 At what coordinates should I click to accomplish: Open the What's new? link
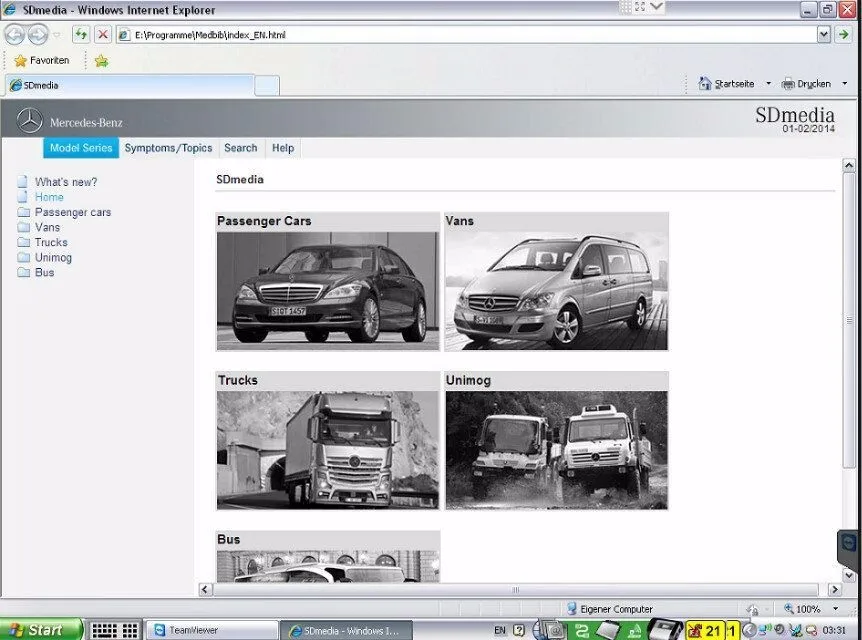point(66,182)
